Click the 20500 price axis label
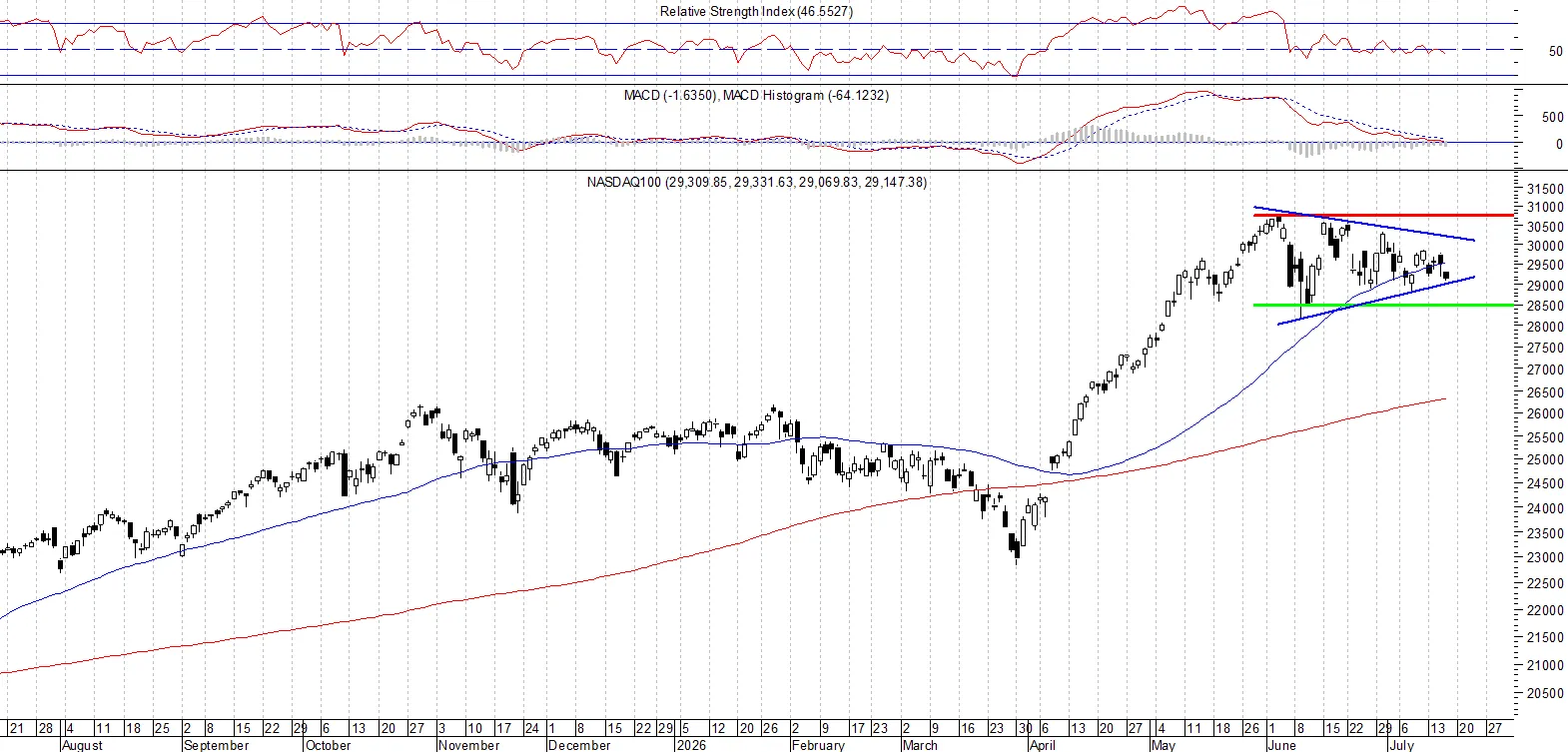 click(x=1545, y=693)
